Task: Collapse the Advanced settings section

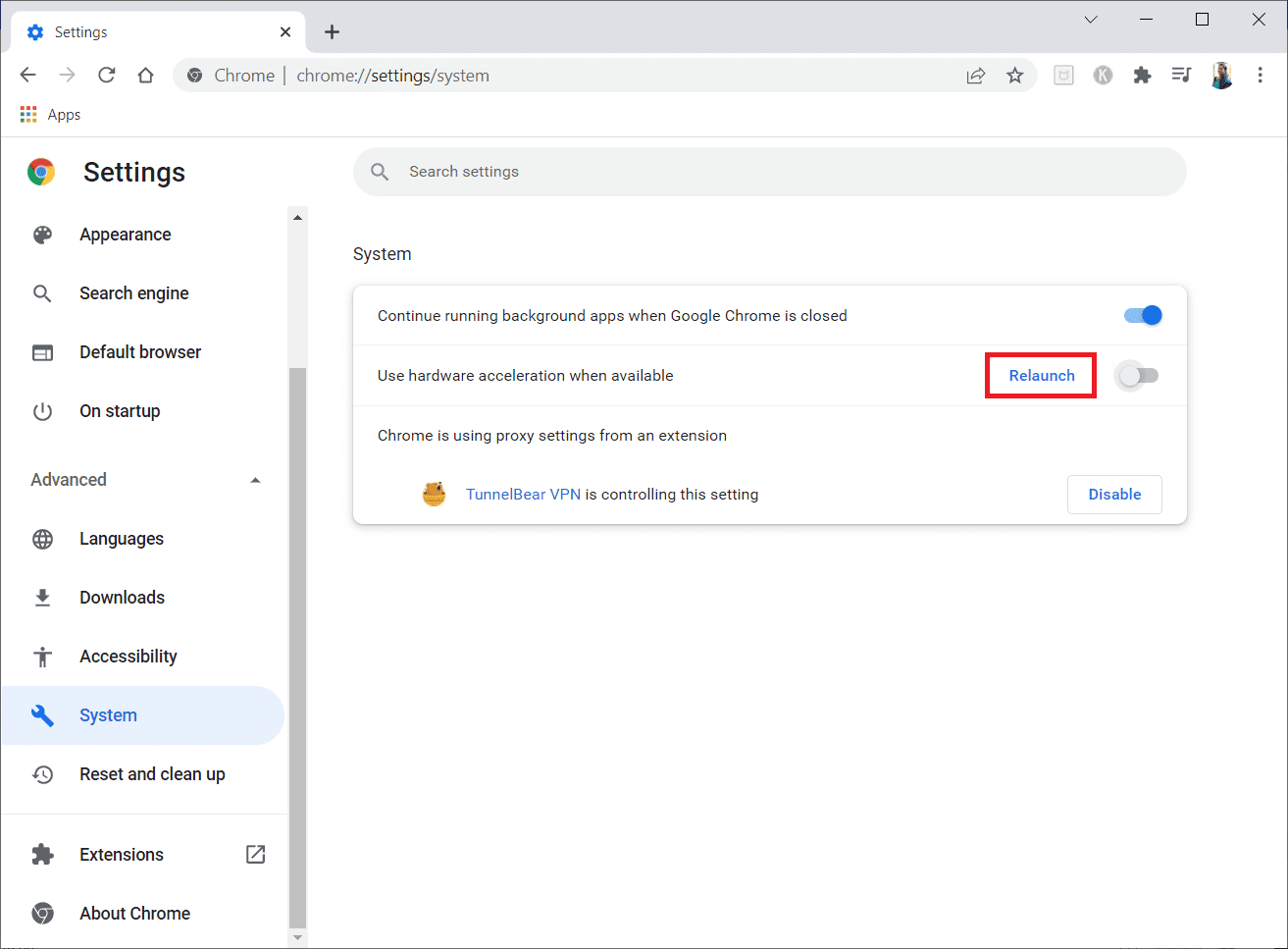Action: coord(255,480)
